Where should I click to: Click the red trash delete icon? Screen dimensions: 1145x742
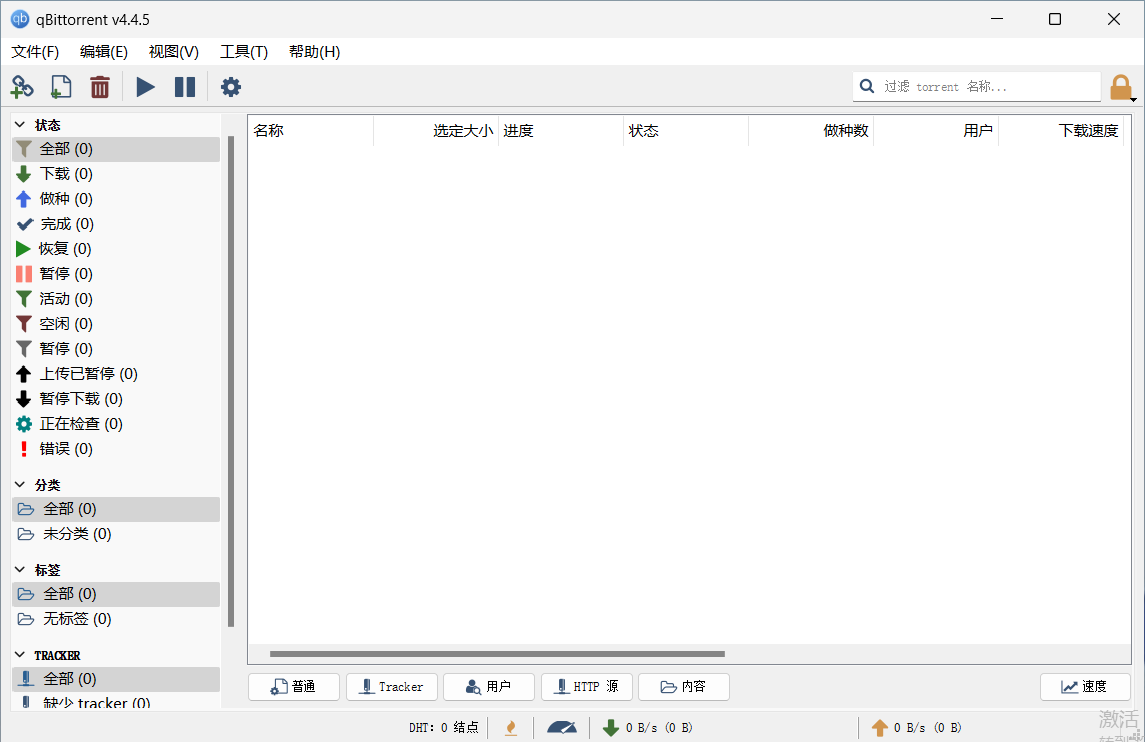click(x=100, y=87)
